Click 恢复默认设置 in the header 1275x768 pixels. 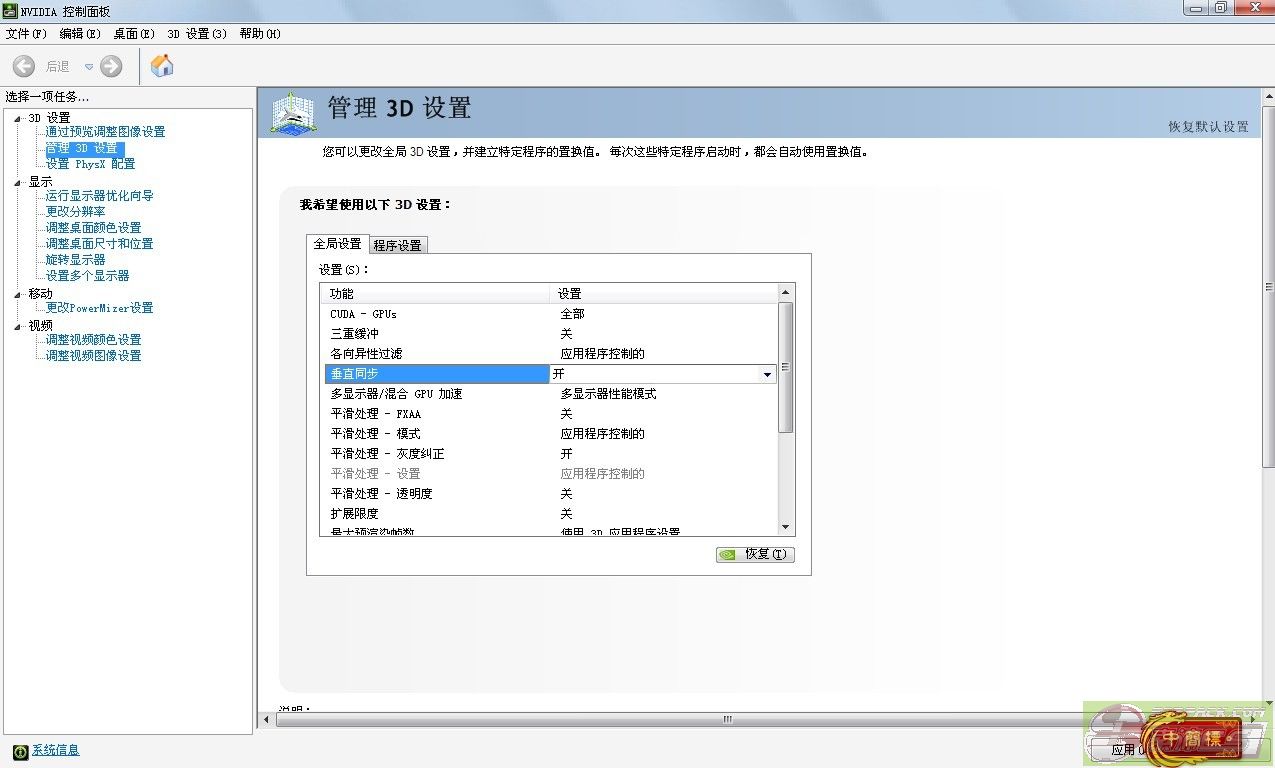1208,127
